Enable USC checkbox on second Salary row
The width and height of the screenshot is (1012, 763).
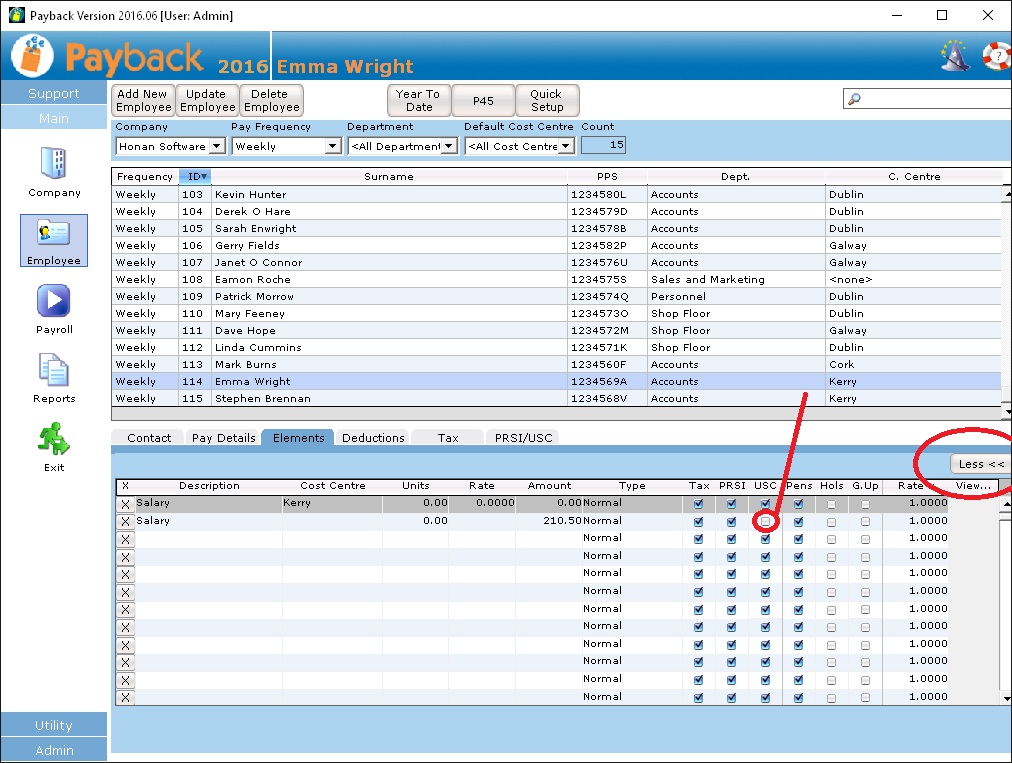coord(765,521)
